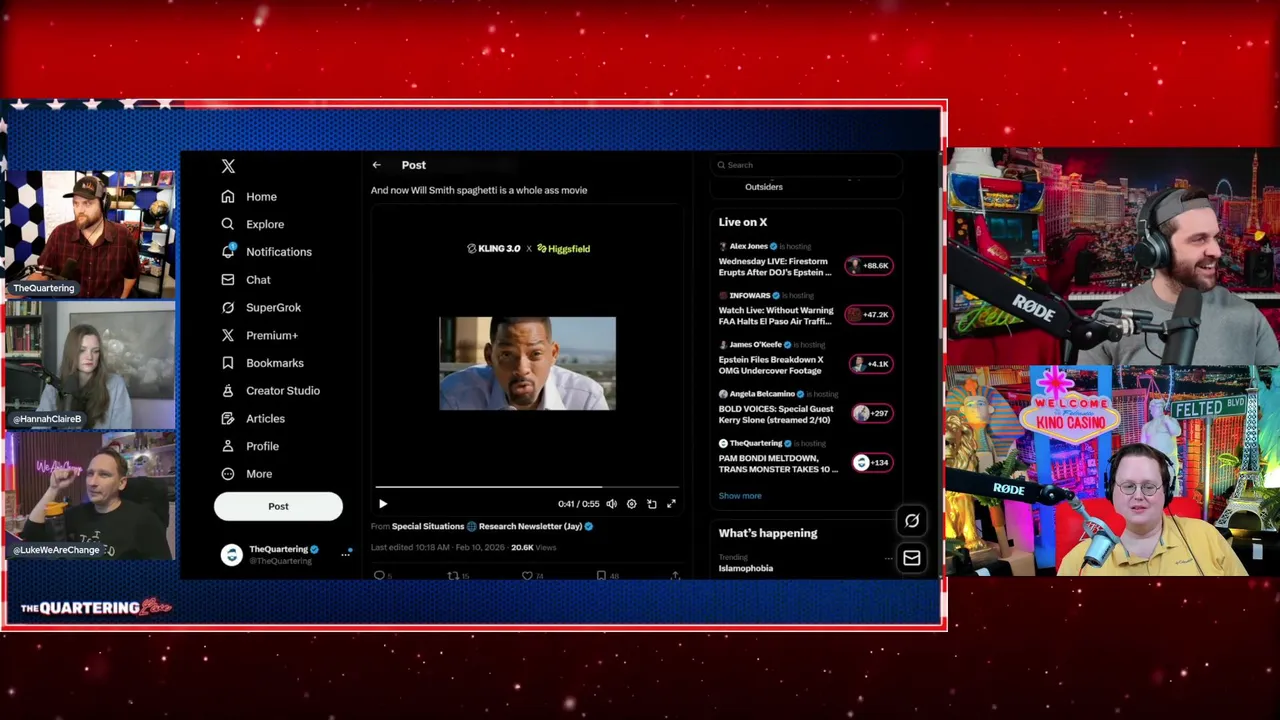Toggle picture-in-picture for video
The image size is (1280, 720).
click(x=651, y=504)
